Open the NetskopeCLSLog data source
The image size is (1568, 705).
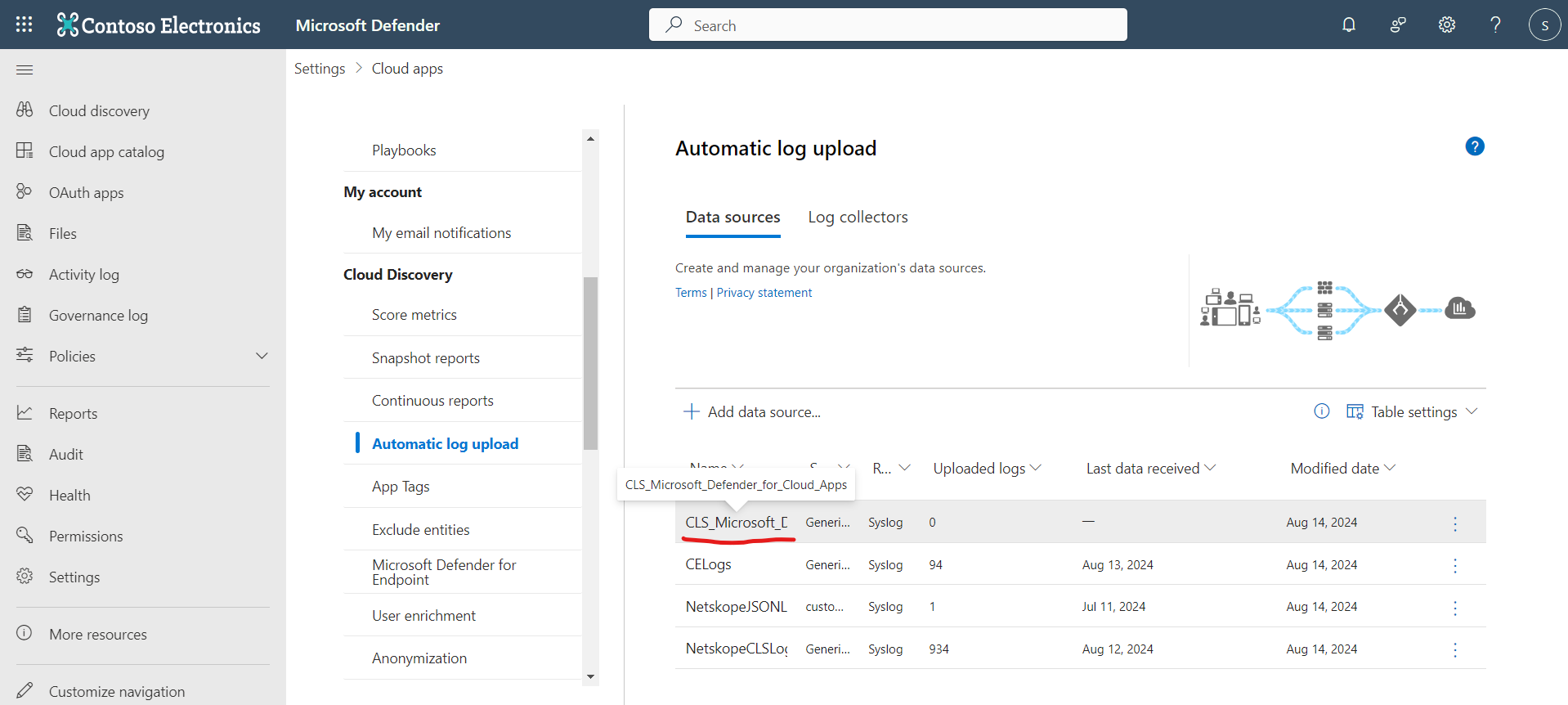(736, 649)
